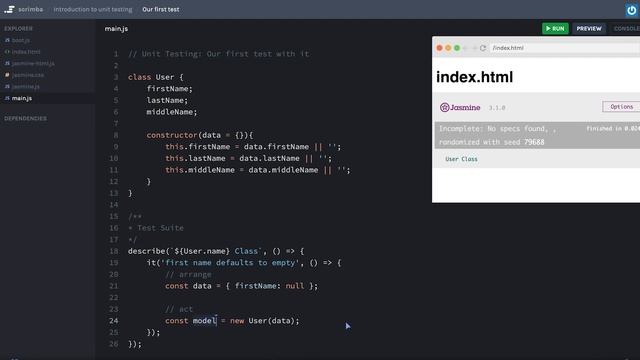
Task: Open the CONSOLE panel
Action: [626, 29]
